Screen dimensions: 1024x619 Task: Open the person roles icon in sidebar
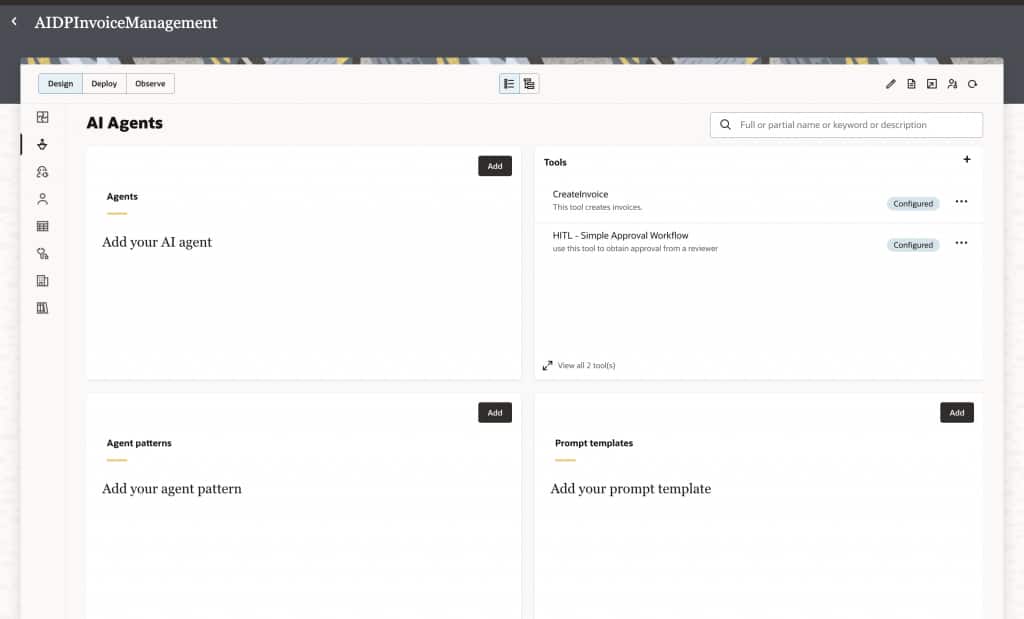pos(42,199)
